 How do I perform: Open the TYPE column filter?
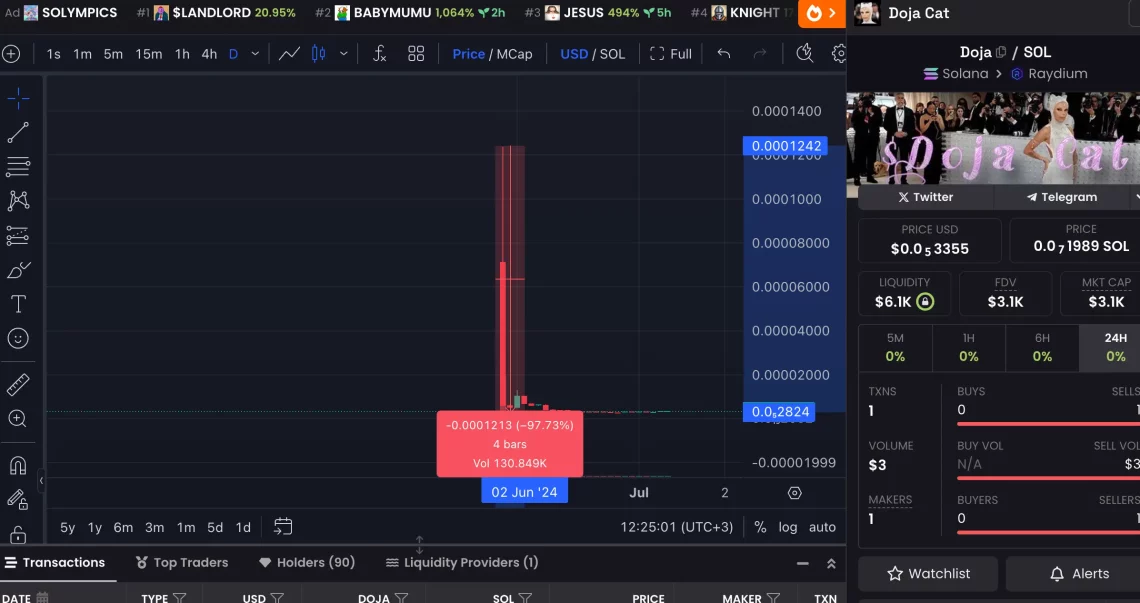tap(180, 598)
